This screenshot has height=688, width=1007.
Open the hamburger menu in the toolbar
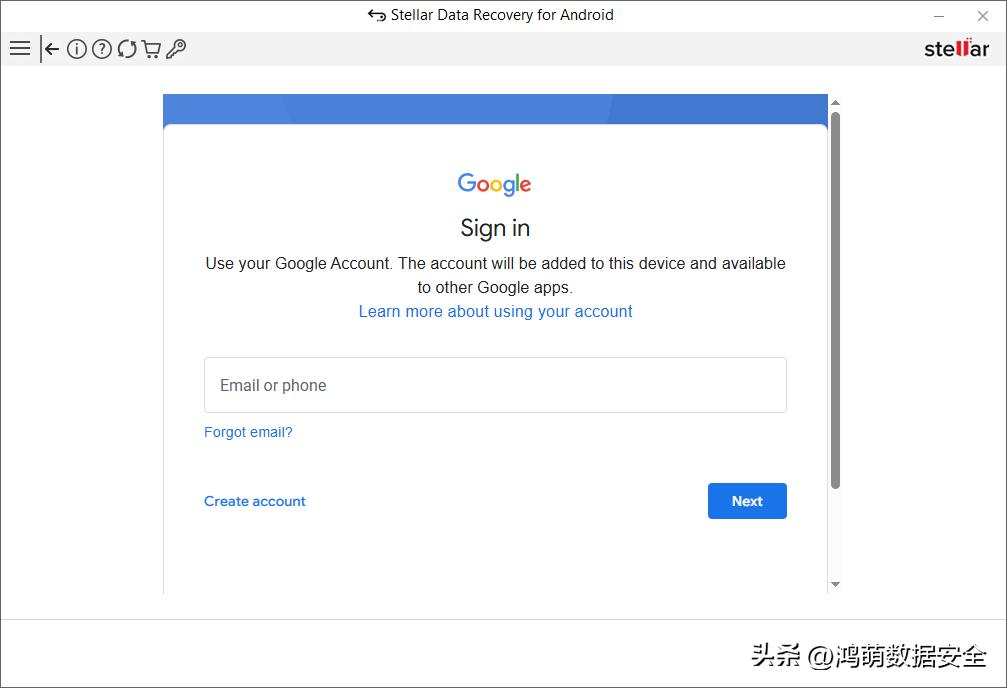(x=20, y=48)
